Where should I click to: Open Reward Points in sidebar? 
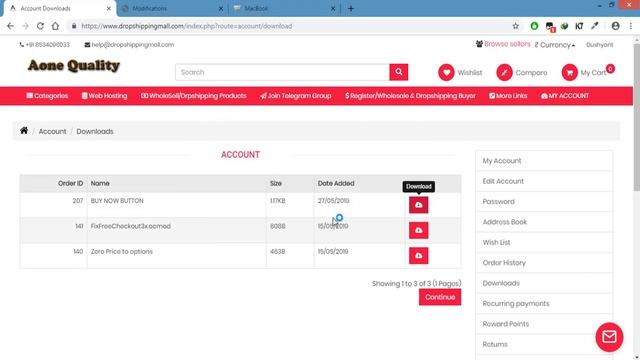click(544, 324)
